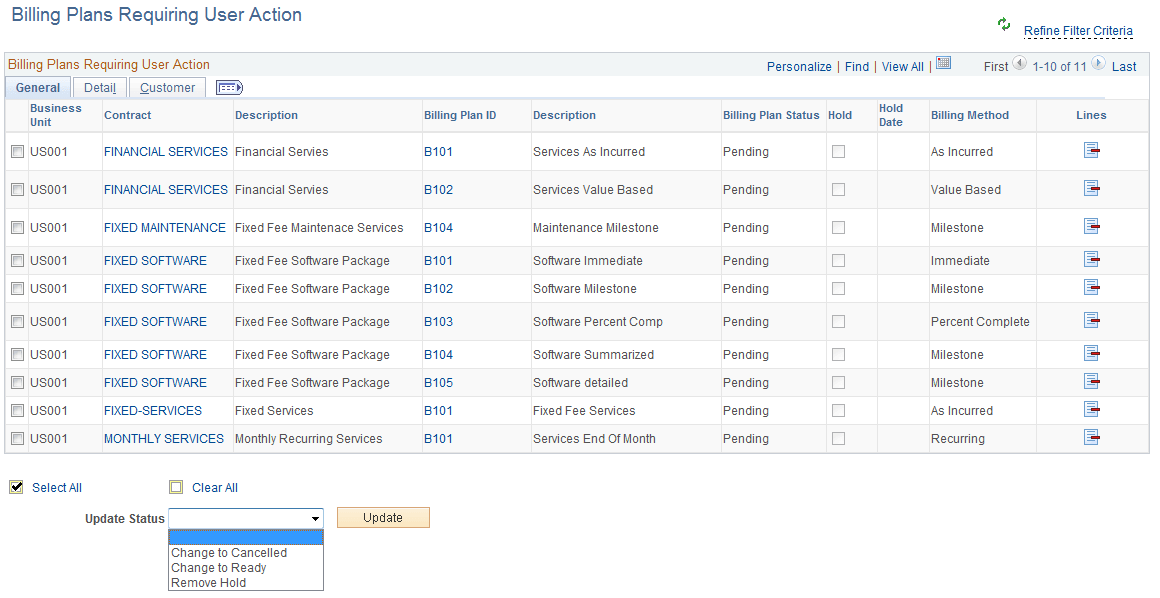This screenshot has width=1160, height=598.
Task: Click the show-all-columns keyboard icon
Action: tap(228, 88)
